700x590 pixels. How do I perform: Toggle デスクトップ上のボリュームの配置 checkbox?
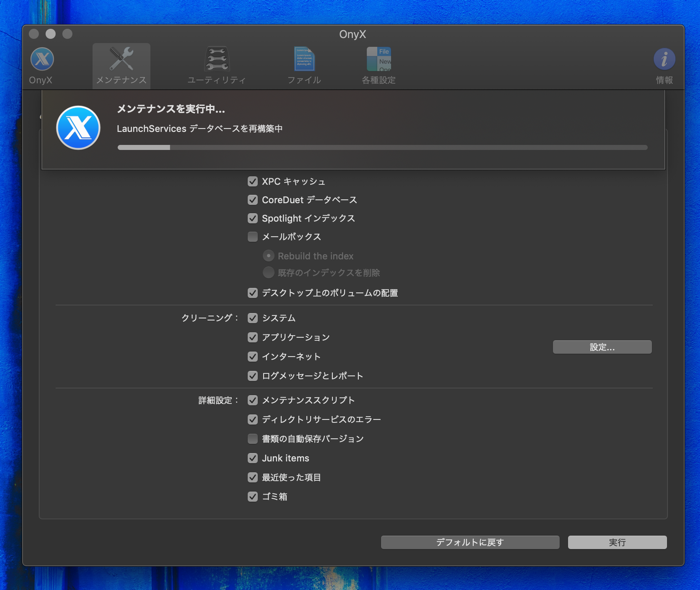point(253,293)
